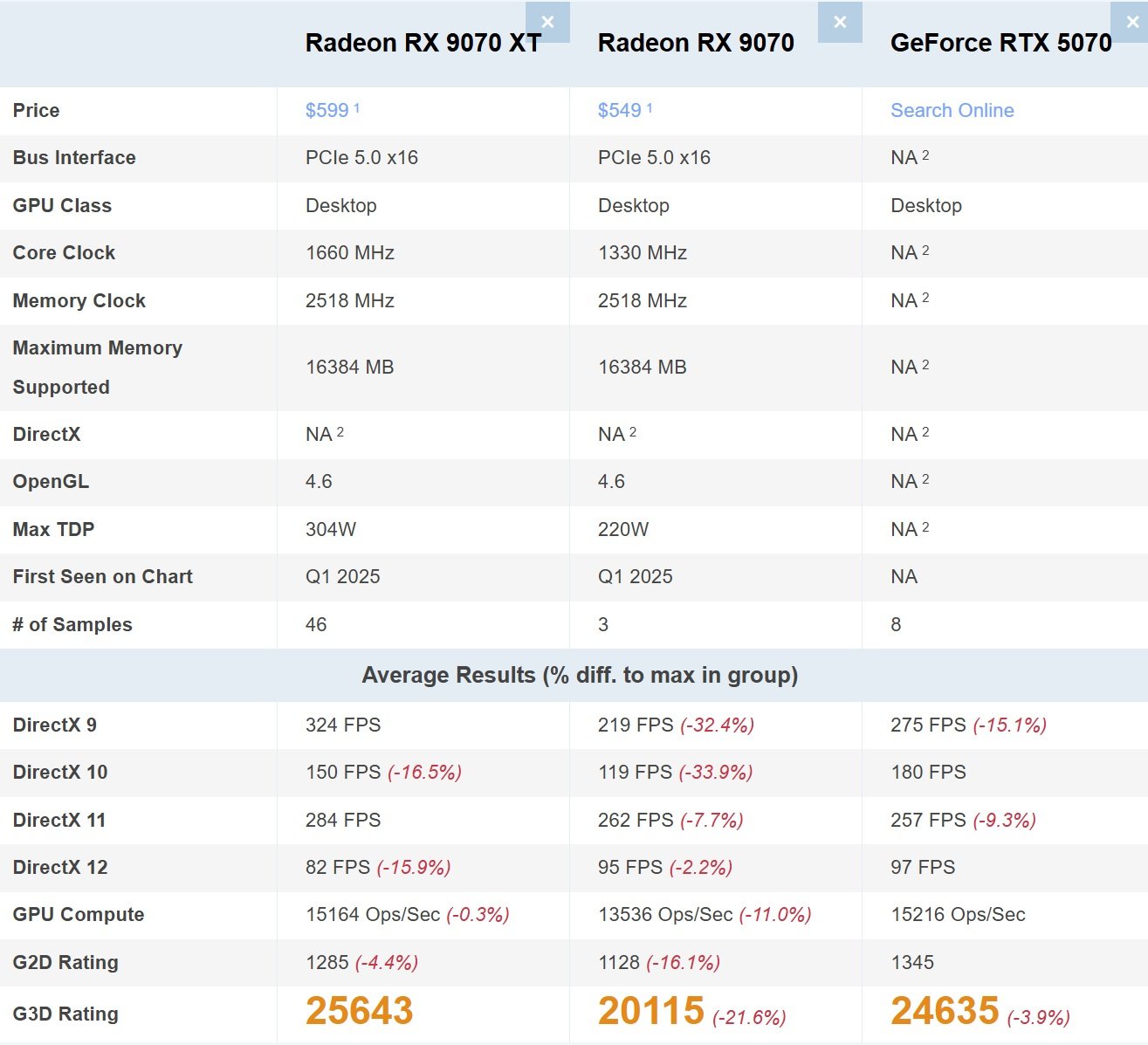Open the $599 price link
The height and width of the screenshot is (1045, 1148).
coord(327,111)
